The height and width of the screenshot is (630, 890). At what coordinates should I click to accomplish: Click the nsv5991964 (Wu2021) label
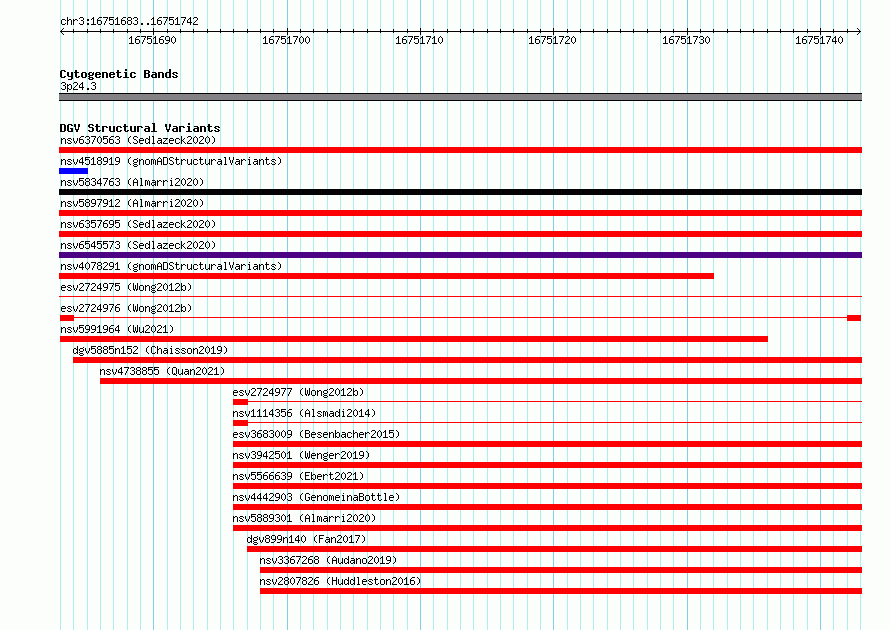117,329
